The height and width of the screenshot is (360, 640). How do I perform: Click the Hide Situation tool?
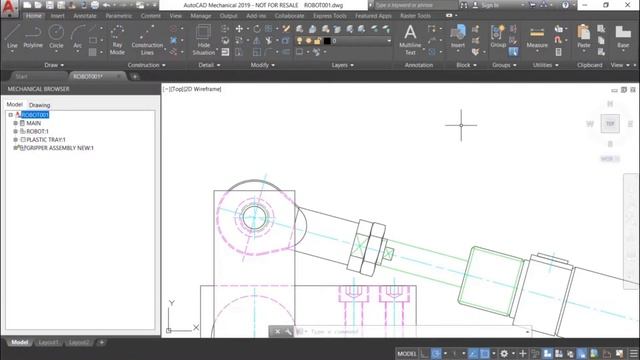pyautogui.click(x=203, y=40)
